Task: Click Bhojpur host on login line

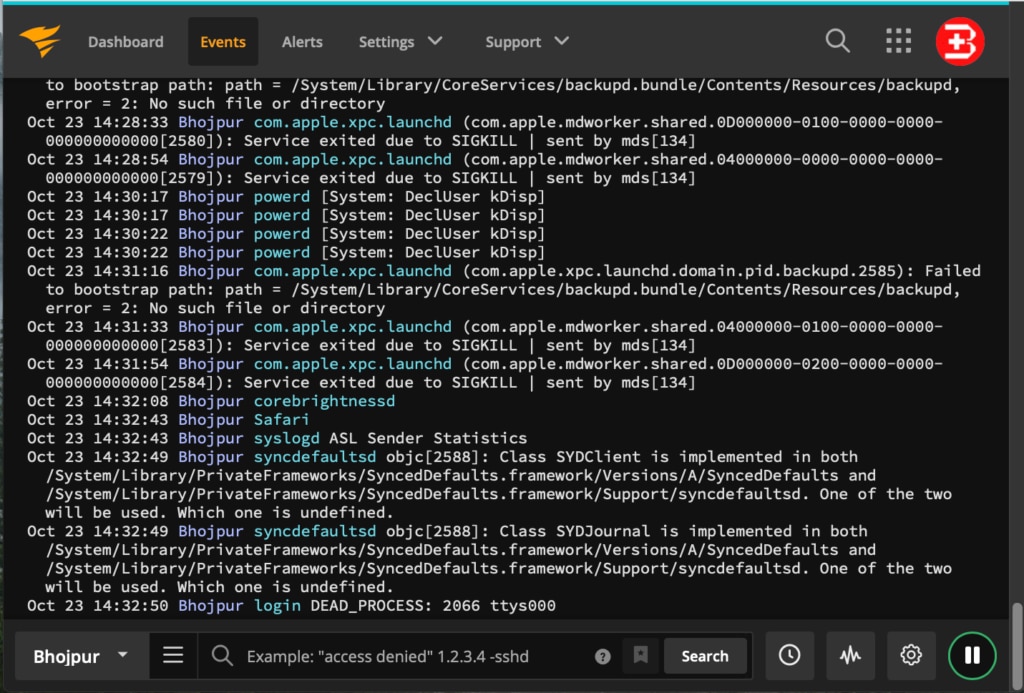Action: (211, 605)
